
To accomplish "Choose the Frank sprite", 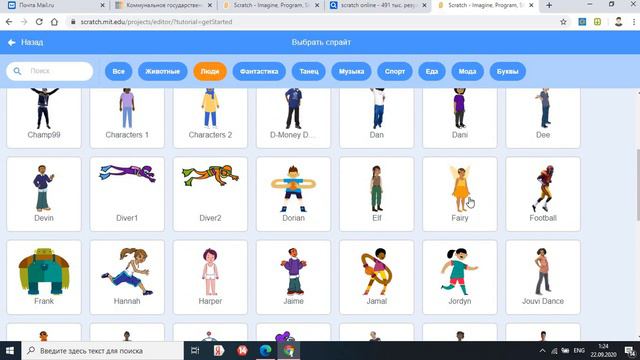I will click(44, 277).
